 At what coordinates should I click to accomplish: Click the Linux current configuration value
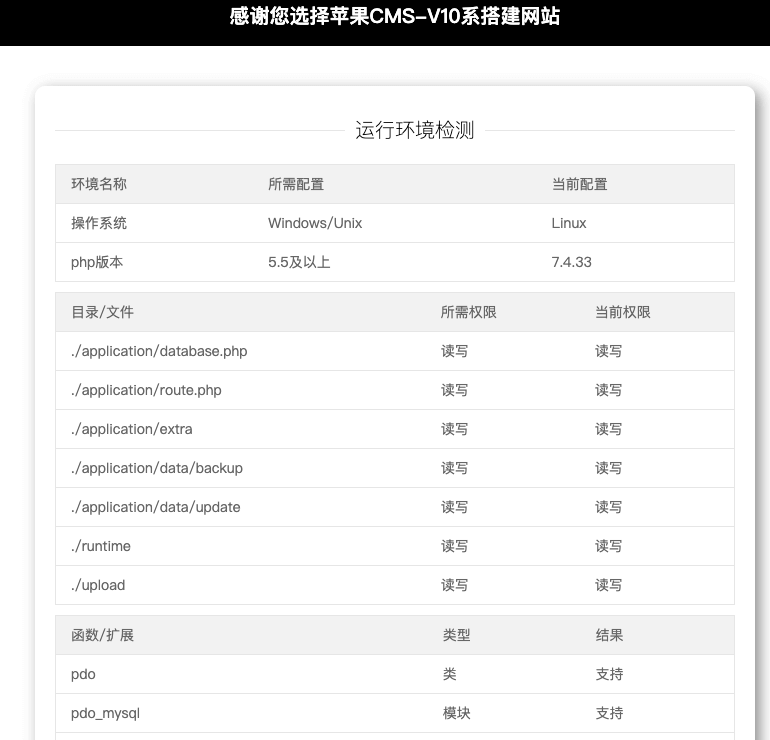tap(569, 223)
